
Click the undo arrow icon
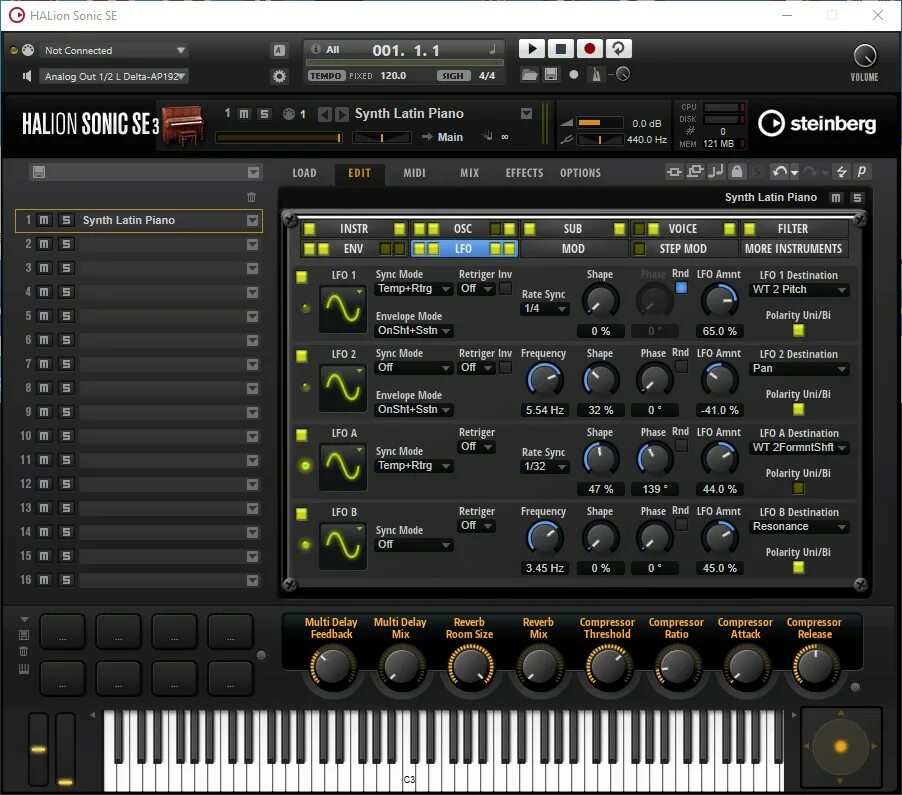pos(779,171)
